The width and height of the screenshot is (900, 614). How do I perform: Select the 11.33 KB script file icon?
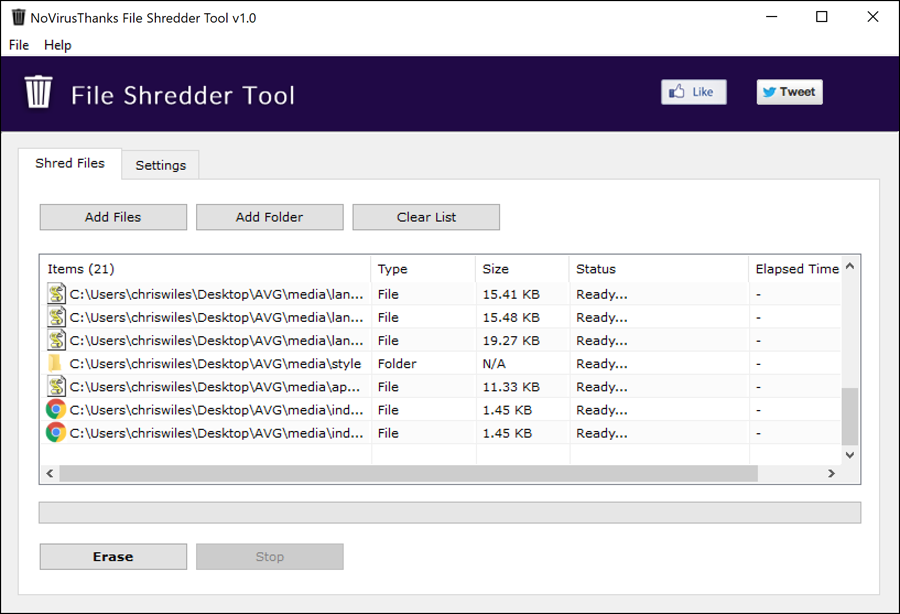[56, 387]
